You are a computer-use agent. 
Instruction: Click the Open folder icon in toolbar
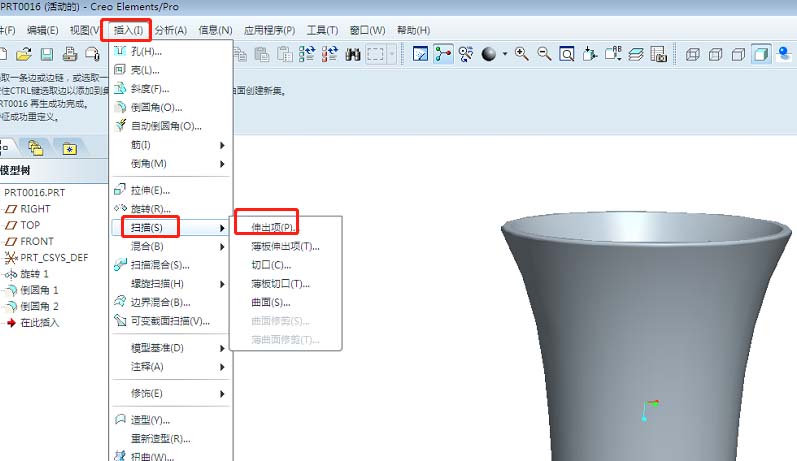[x=23, y=54]
